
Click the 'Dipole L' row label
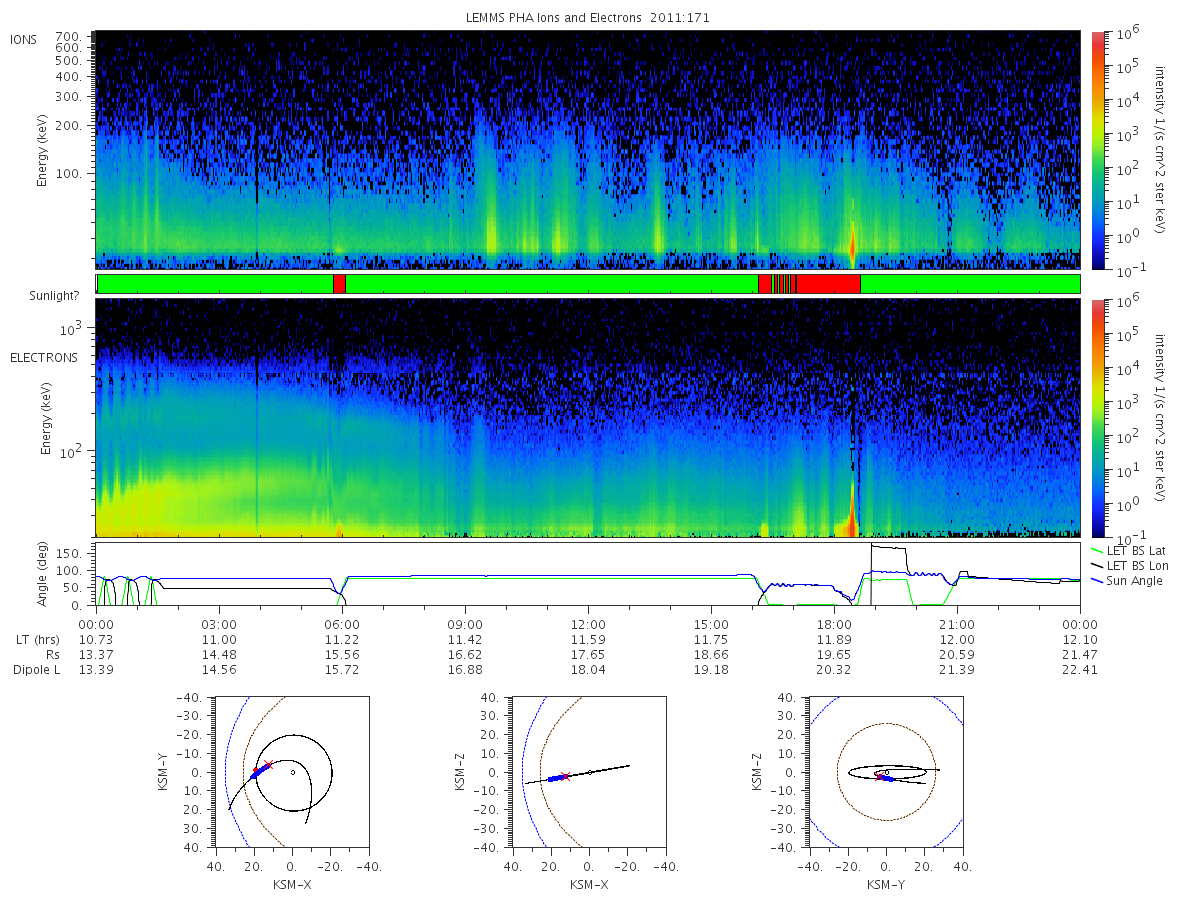[36, 670]
